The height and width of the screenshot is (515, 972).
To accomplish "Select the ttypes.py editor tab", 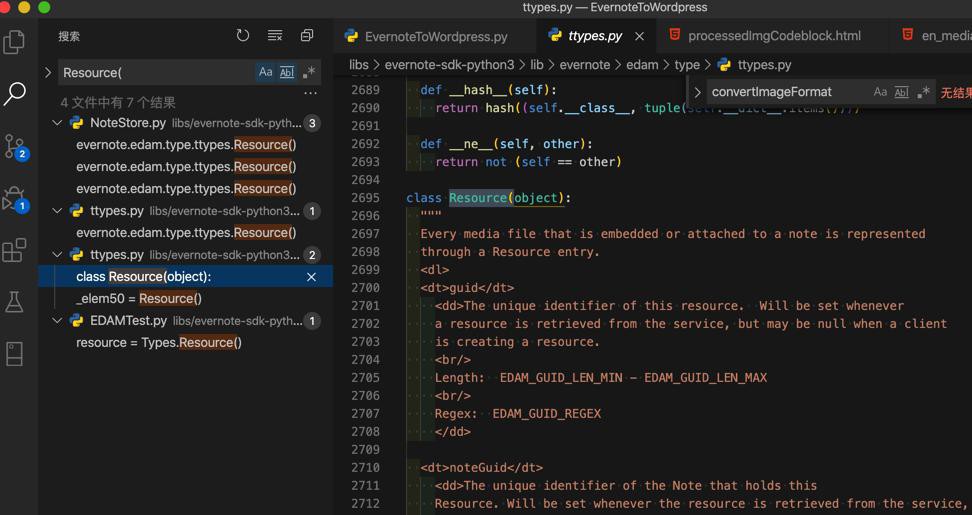I will click(594, 36).
